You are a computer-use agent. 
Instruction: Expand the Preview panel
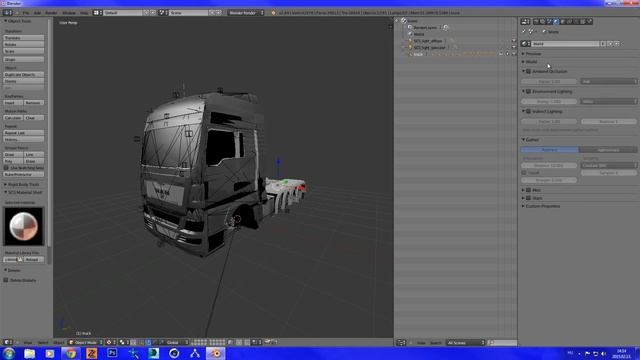523,54
